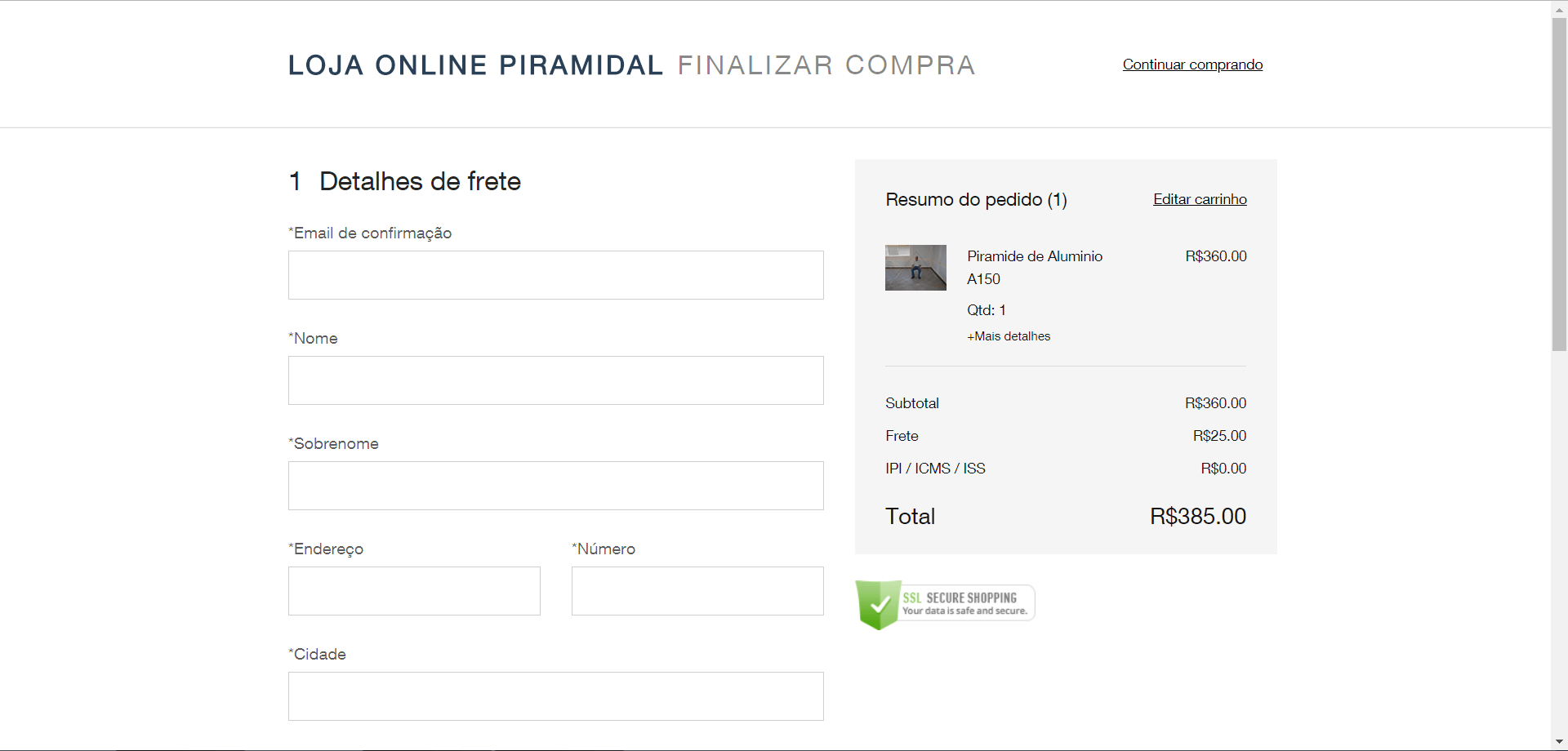The height and width of the screenshot is (751, 1568).
Task: Expand +Mais detalhes for the product
Action: tap(1009, 336)
